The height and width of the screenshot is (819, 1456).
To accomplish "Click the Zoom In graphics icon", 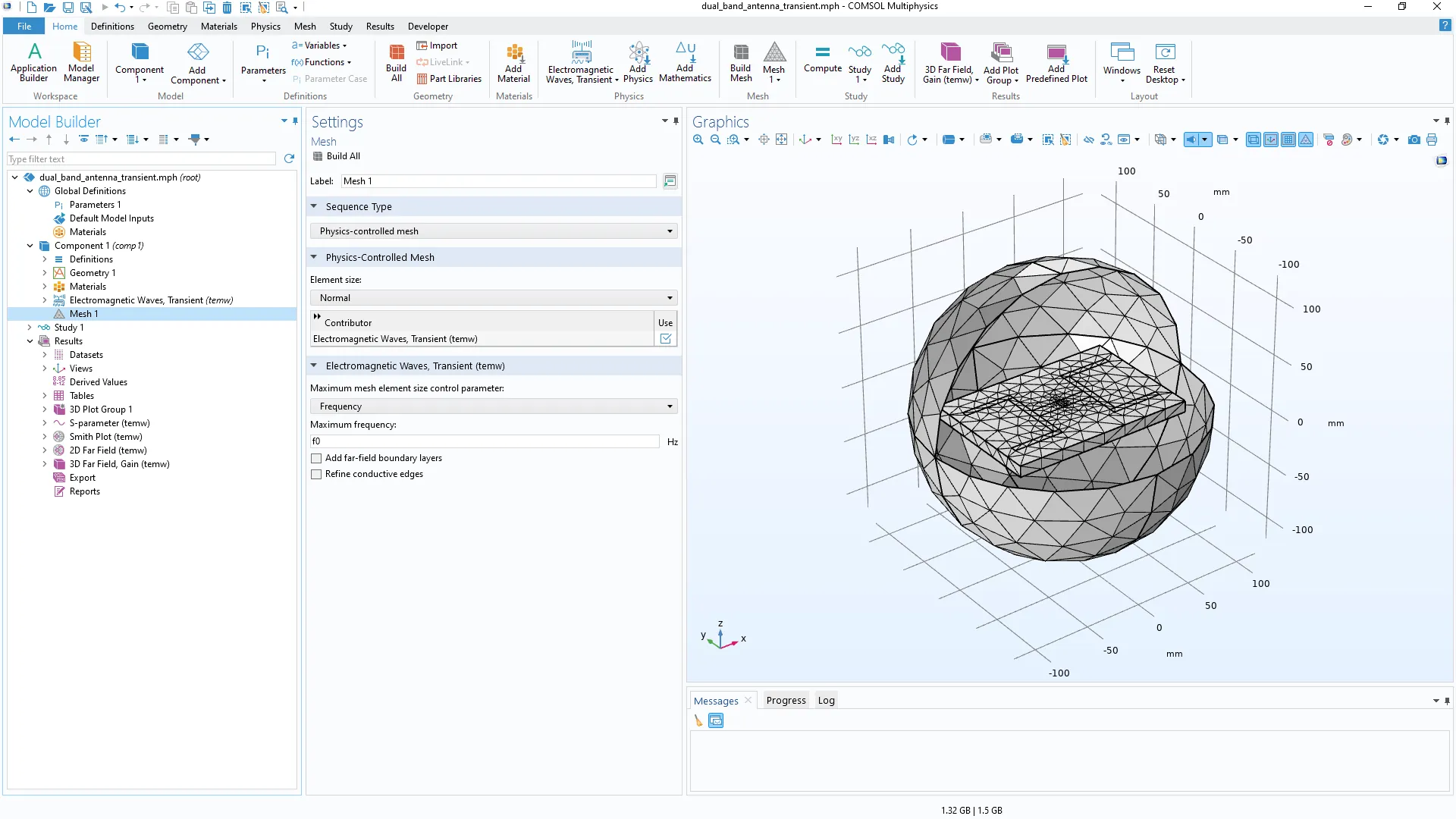I will [x=698, y=140].
